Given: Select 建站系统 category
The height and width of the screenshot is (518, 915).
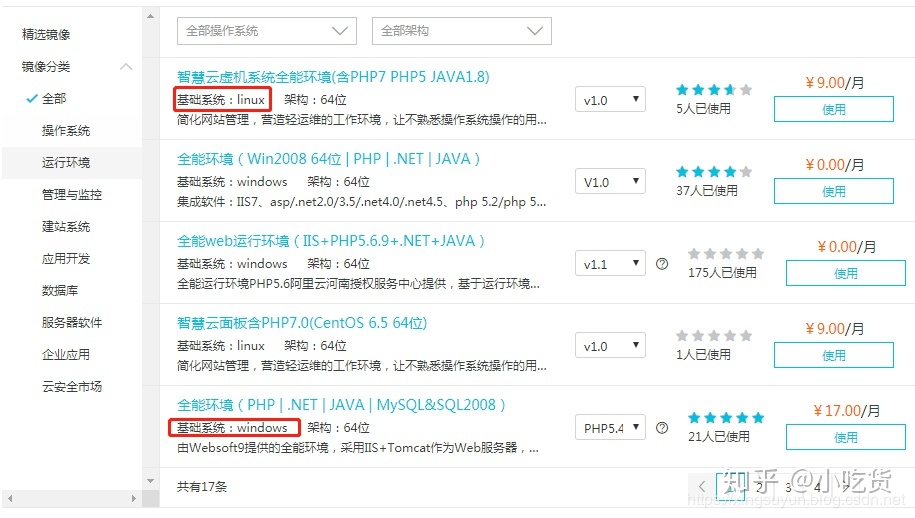Looking at the screenshot, I should [x=66, y=227].
